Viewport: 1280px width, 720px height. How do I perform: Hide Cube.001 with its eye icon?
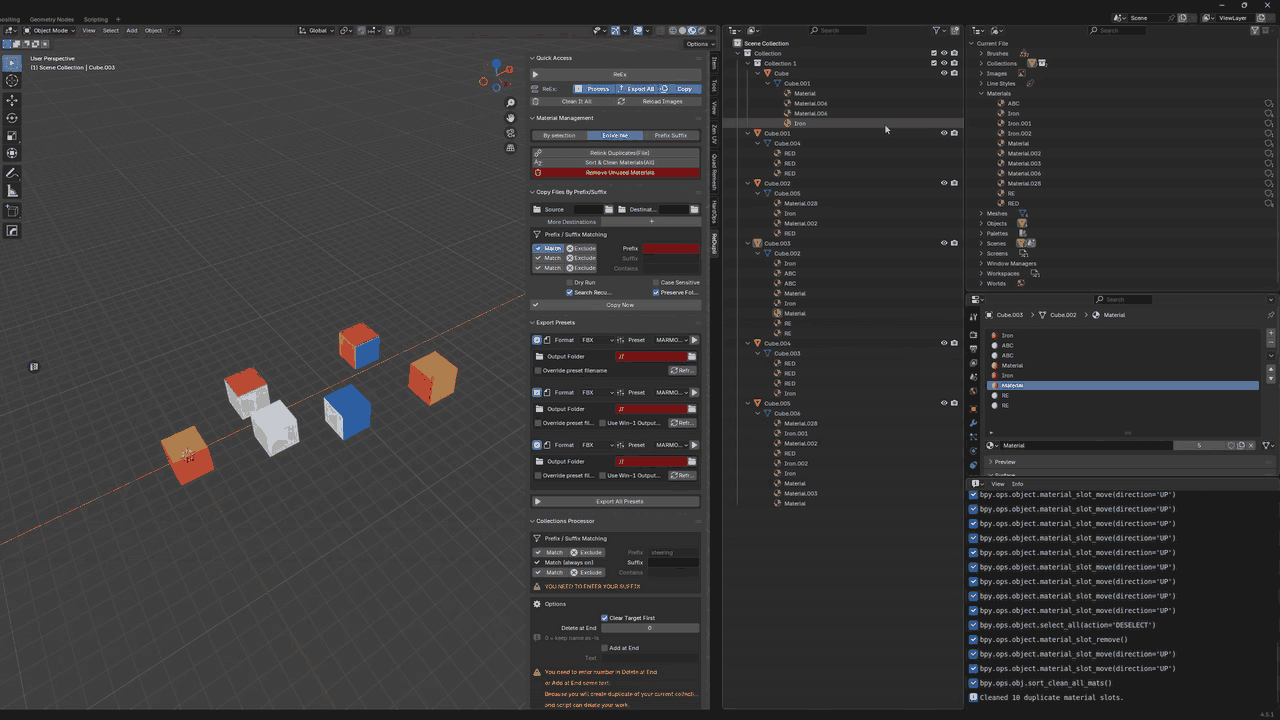[944, 133]
